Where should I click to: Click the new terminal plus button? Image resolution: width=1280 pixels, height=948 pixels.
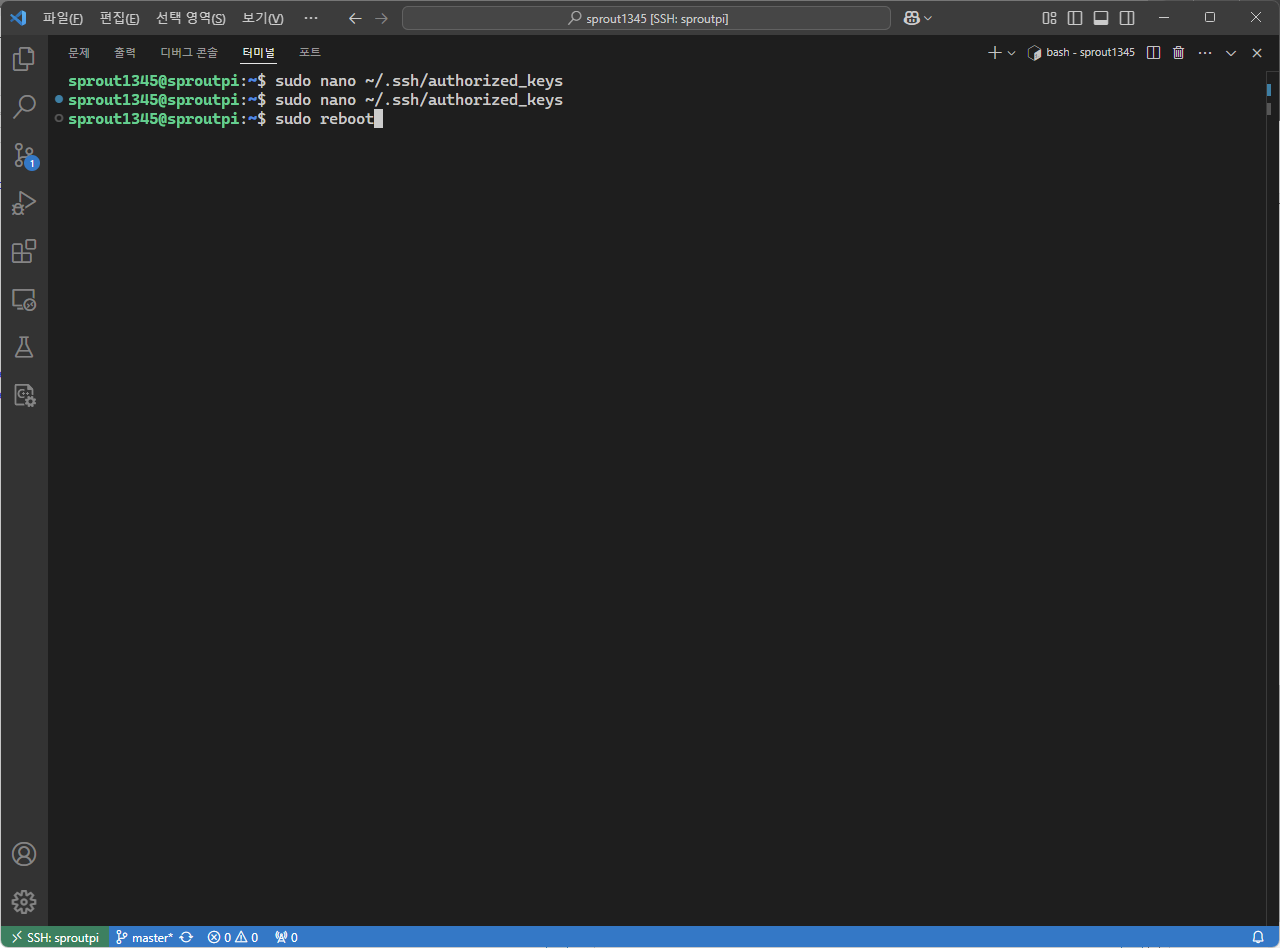point(994,53)
